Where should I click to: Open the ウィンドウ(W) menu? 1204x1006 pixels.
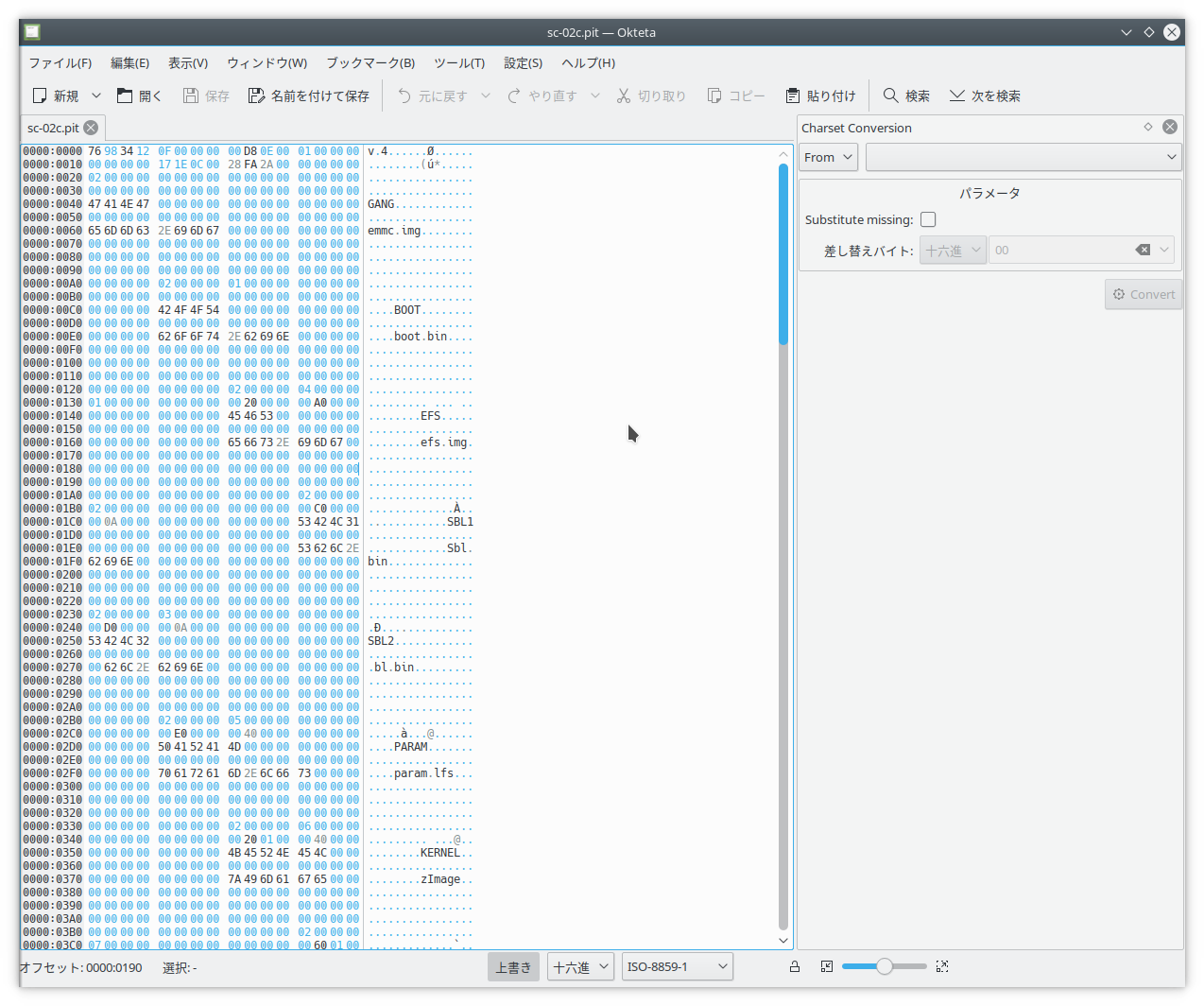(x=267, y=62)
